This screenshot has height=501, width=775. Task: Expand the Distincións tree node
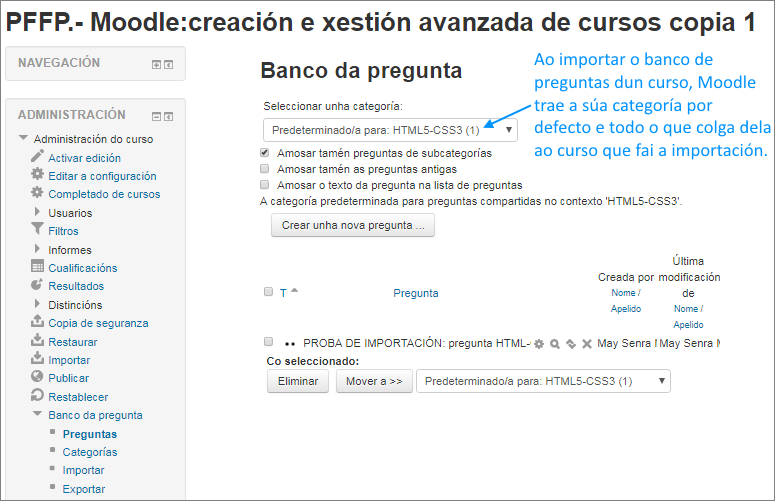click(x=37, y=304)
